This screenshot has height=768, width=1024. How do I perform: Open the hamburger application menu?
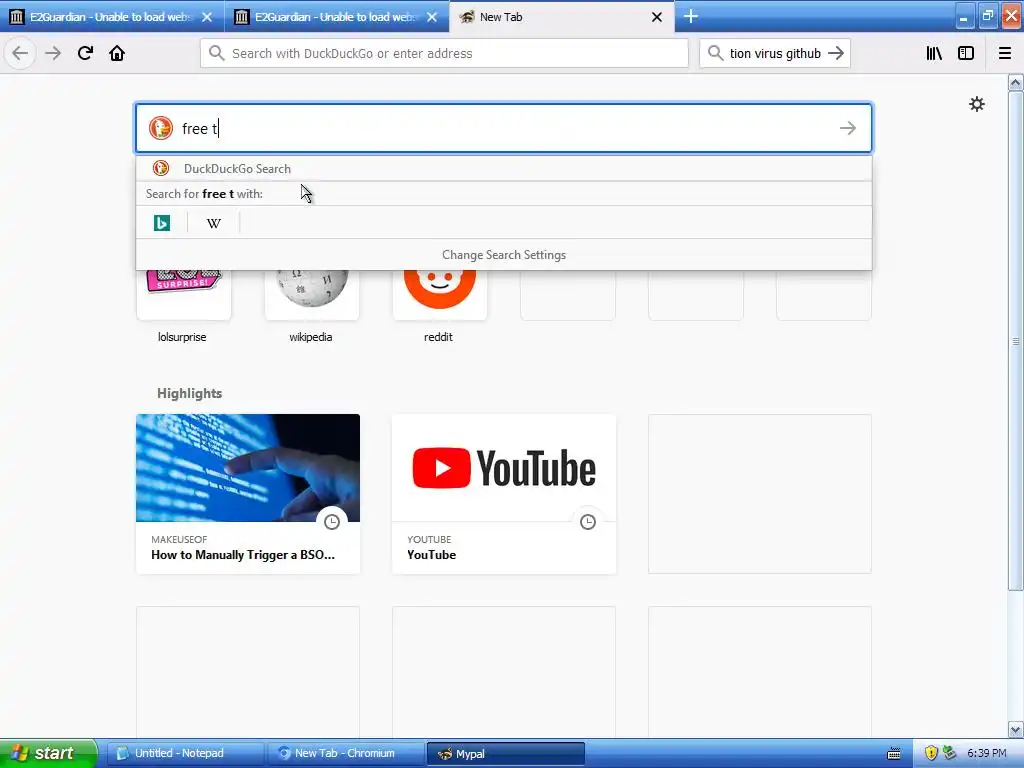coord(1005,54)
